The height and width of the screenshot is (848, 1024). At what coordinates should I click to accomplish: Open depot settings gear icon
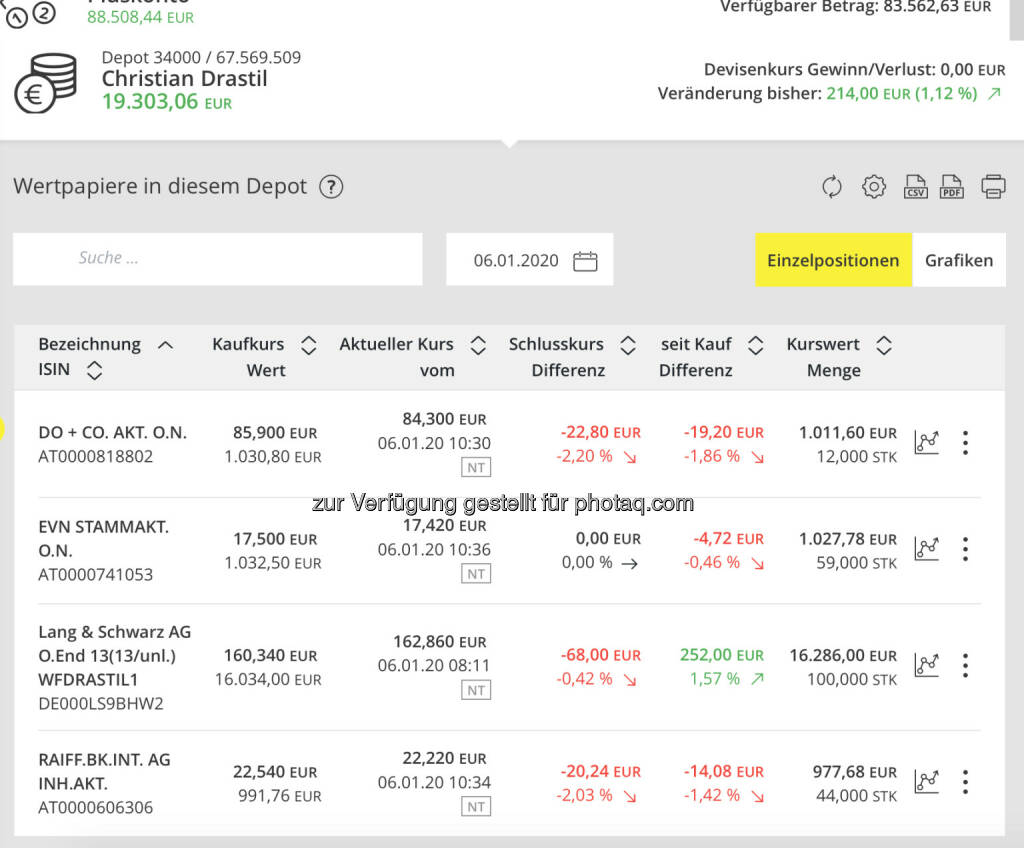(874, 187)
